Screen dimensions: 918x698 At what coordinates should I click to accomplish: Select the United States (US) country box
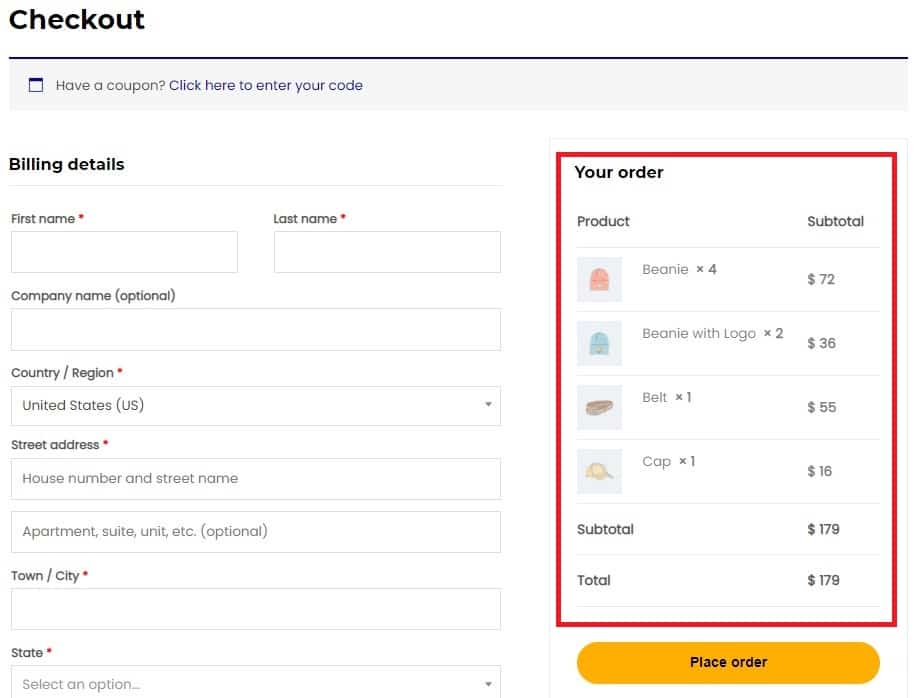pyautogui.click(x=256, y=406)
